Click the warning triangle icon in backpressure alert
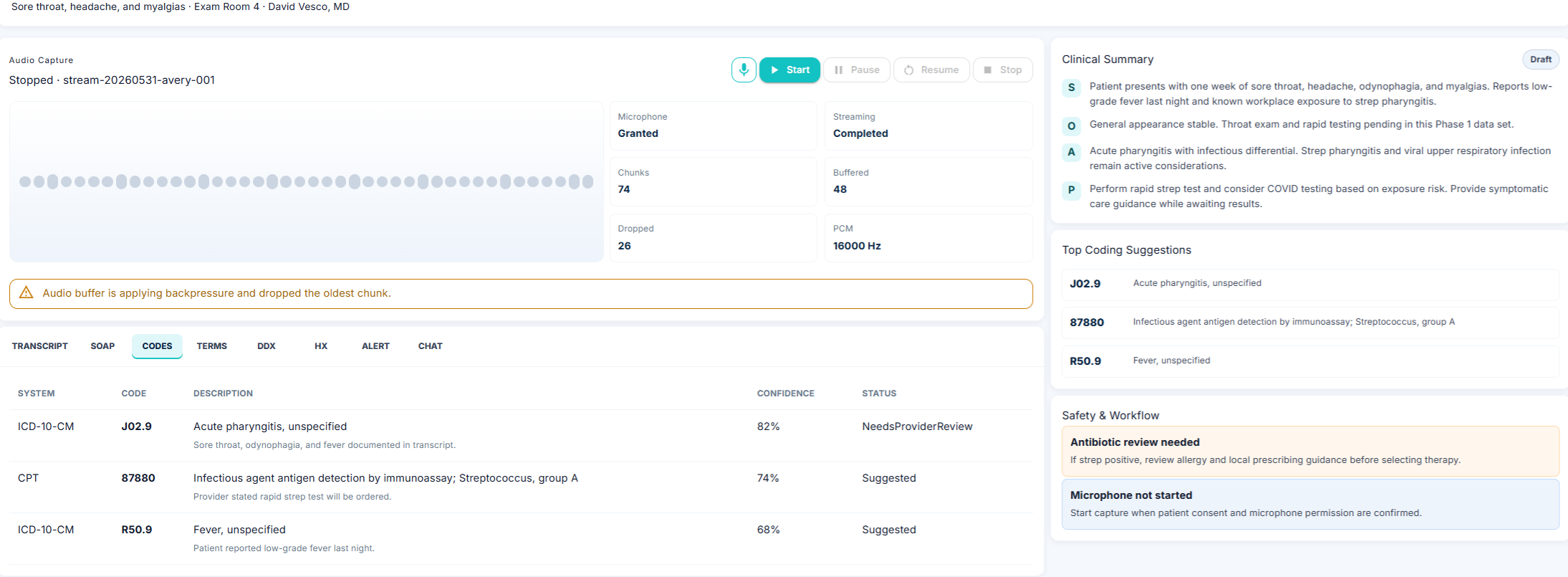 tap(26, 292)
